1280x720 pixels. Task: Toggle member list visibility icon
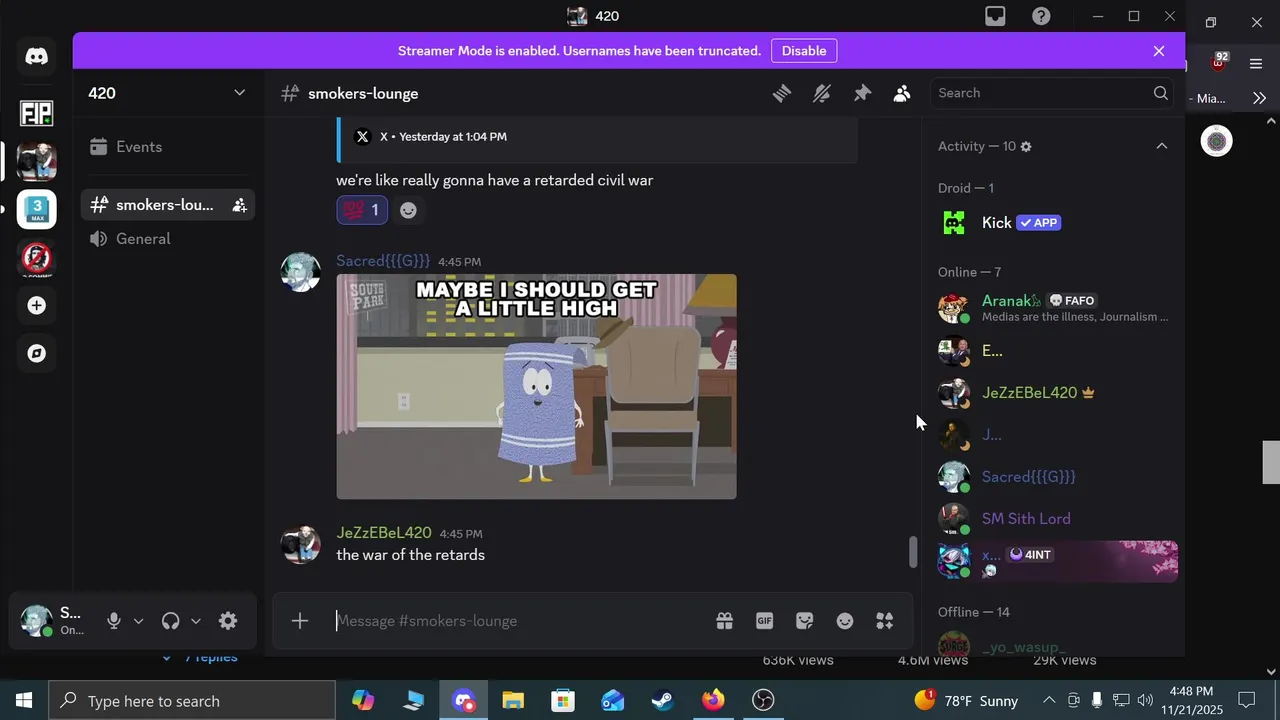902,93
